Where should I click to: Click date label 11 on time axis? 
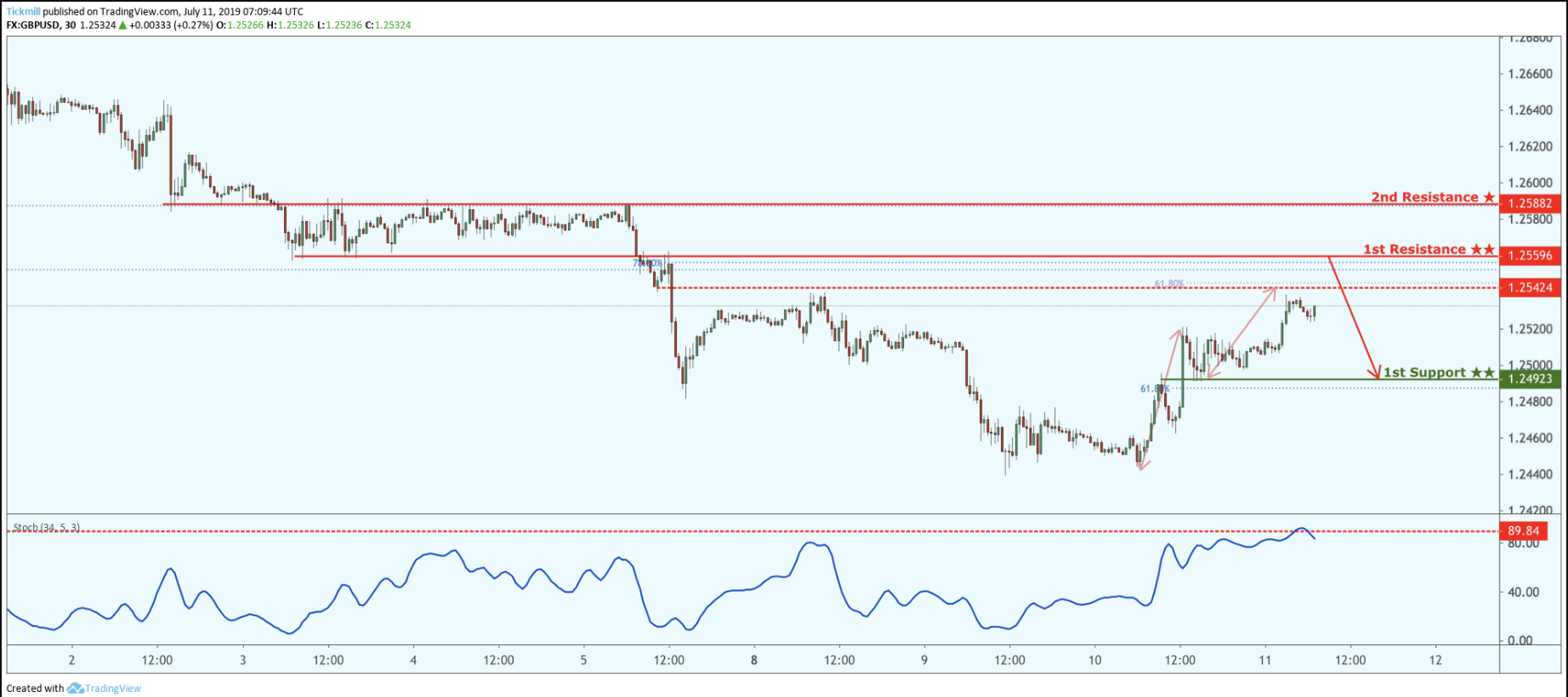[1264, 660]
